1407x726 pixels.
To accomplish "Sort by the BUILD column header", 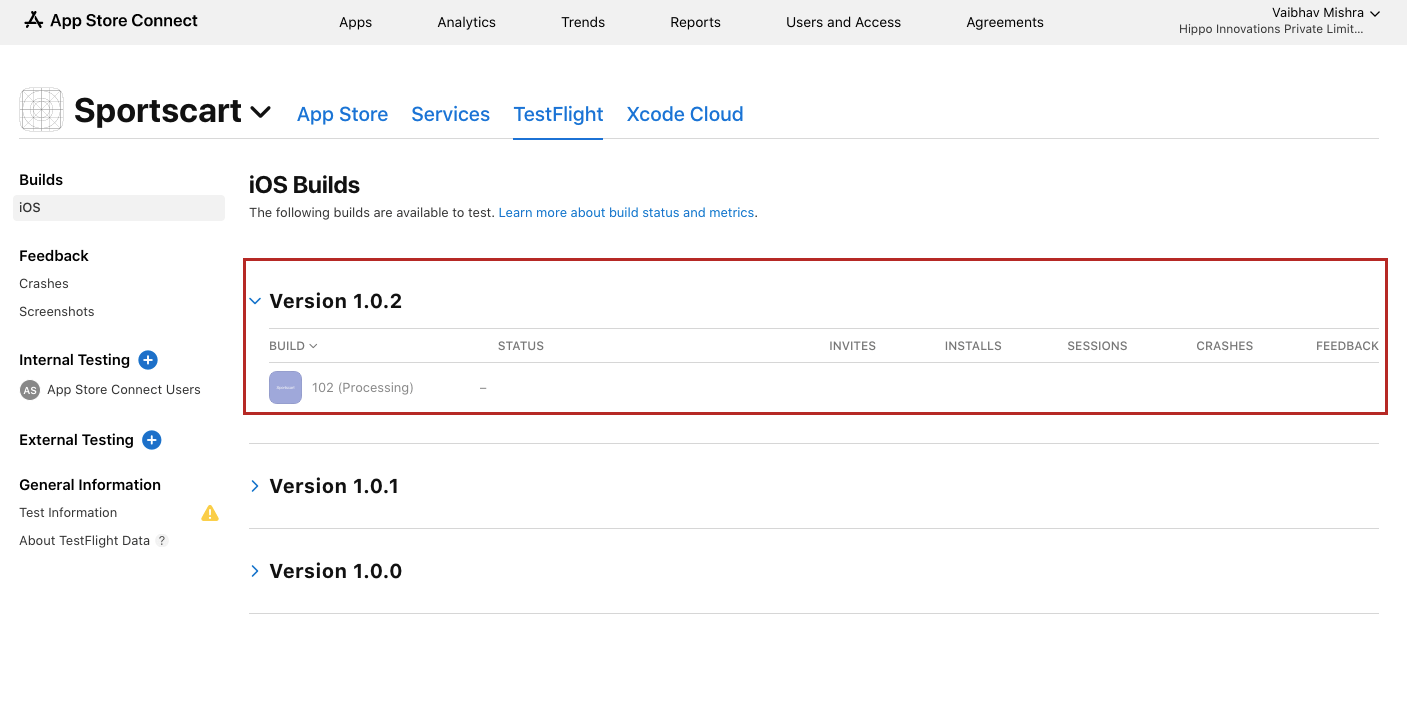I will [x=293, y=346].
